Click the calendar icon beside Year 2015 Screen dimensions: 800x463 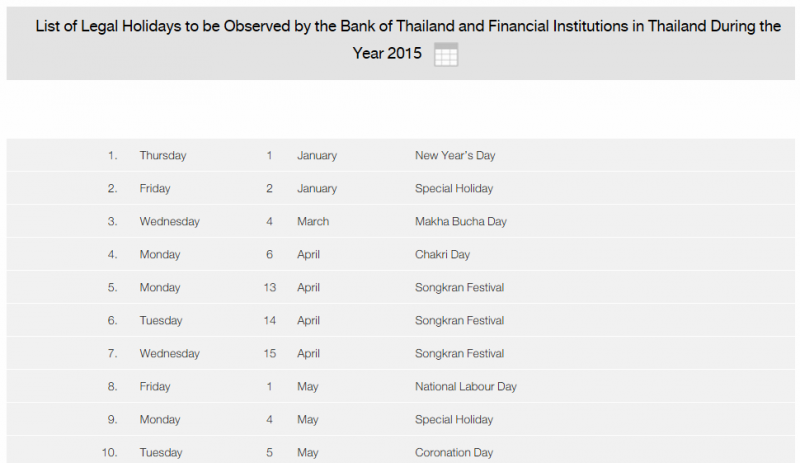point(446,55)
